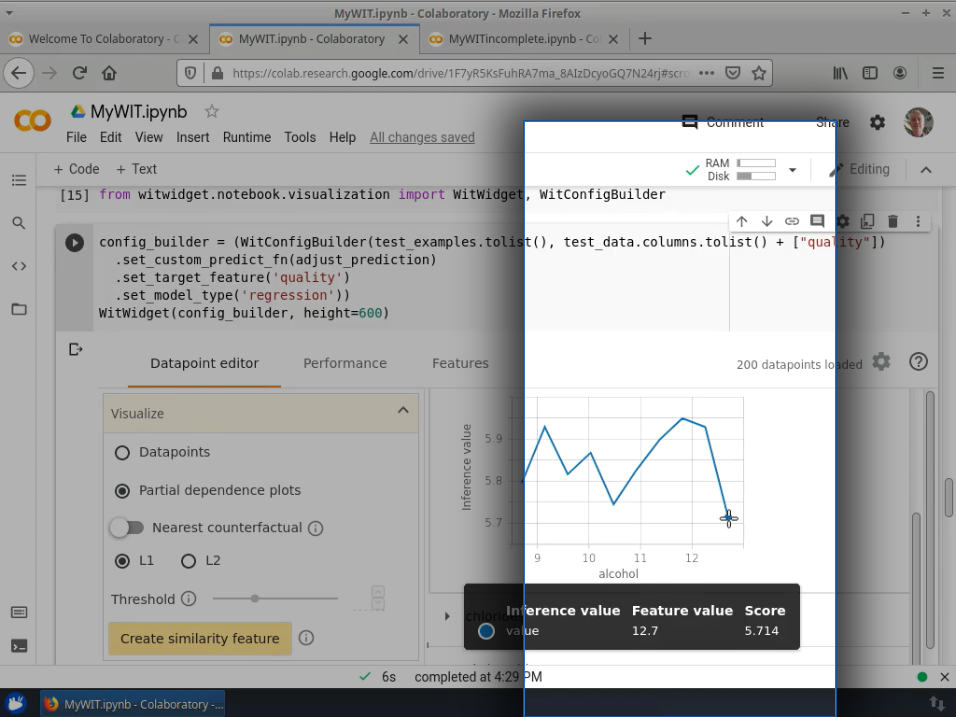This screenshot has width=956, height=717.
Task: Click the Colab CO logo
Action: click(32, 121)
